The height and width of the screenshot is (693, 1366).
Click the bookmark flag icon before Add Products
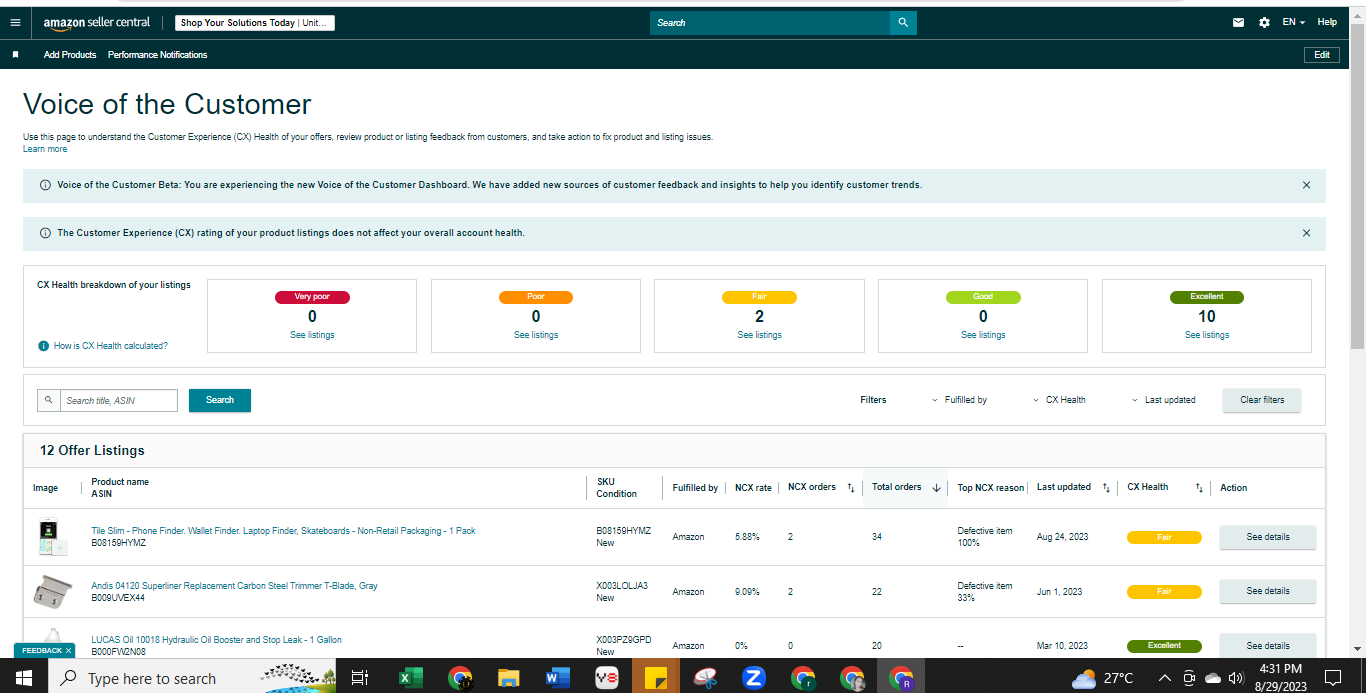[15, 55]
